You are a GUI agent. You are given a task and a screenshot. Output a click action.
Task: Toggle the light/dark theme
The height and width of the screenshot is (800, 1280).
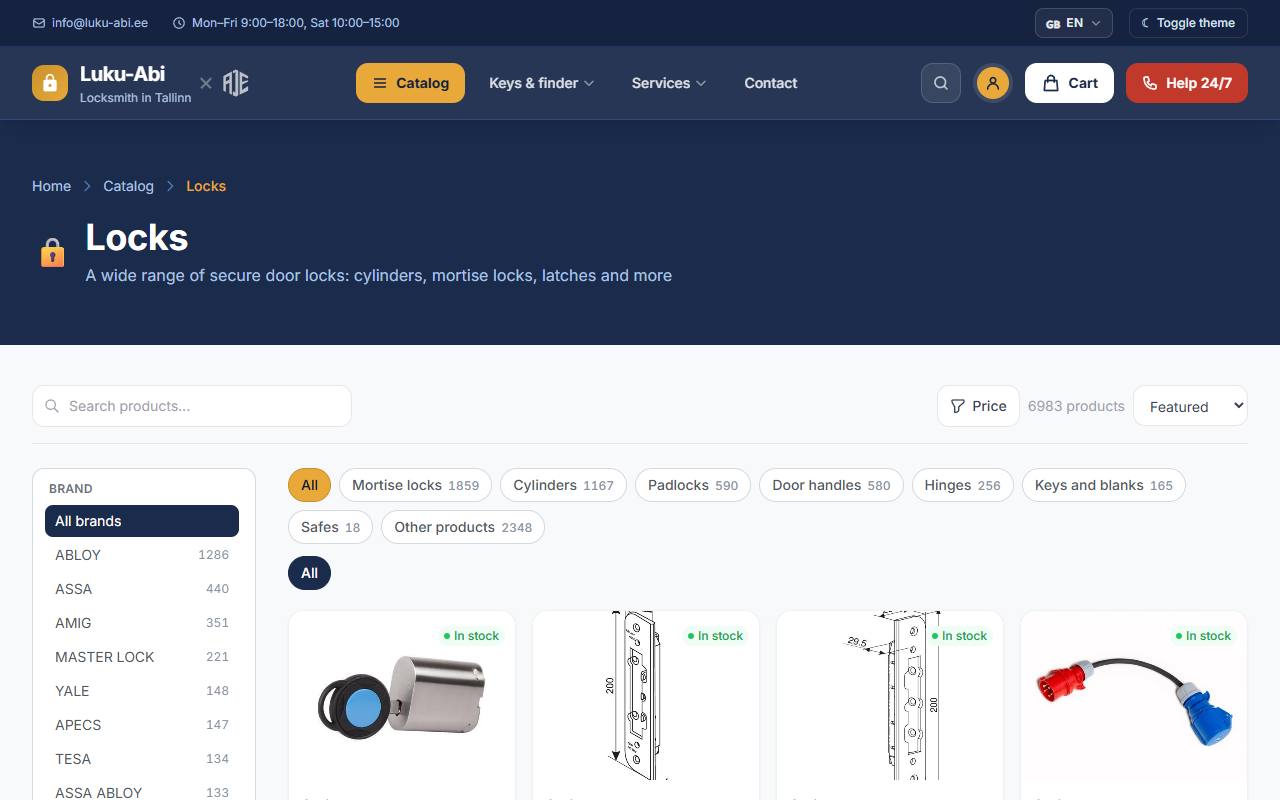(1188, 23)
